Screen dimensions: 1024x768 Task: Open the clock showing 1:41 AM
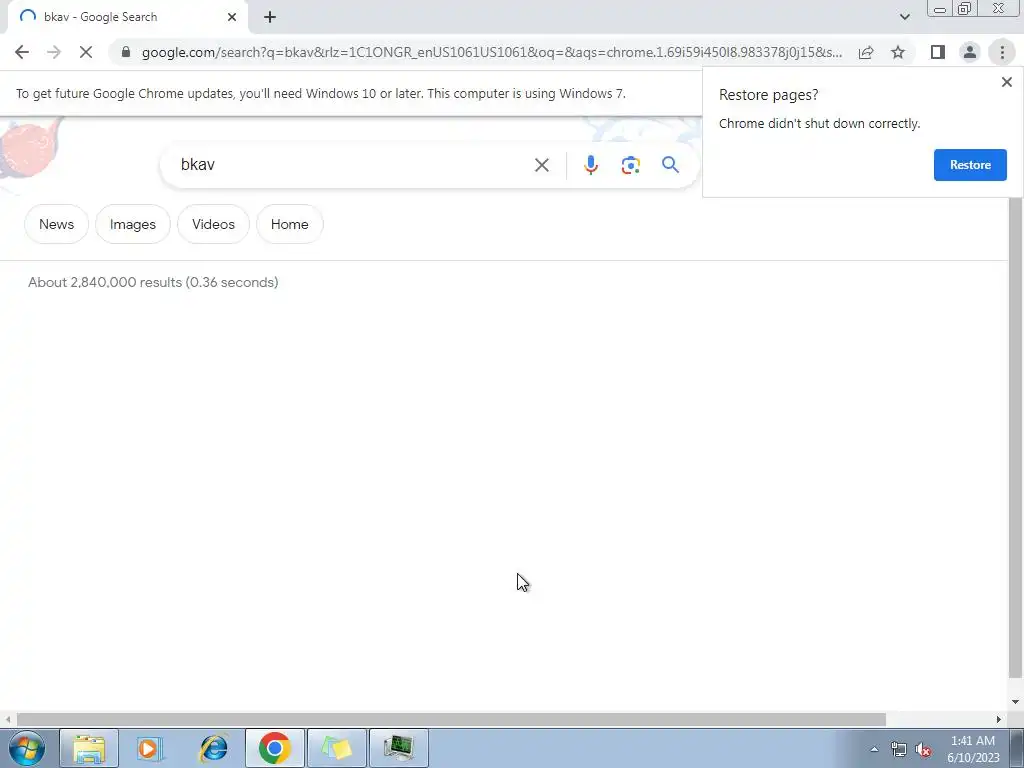tap(973, 749)
